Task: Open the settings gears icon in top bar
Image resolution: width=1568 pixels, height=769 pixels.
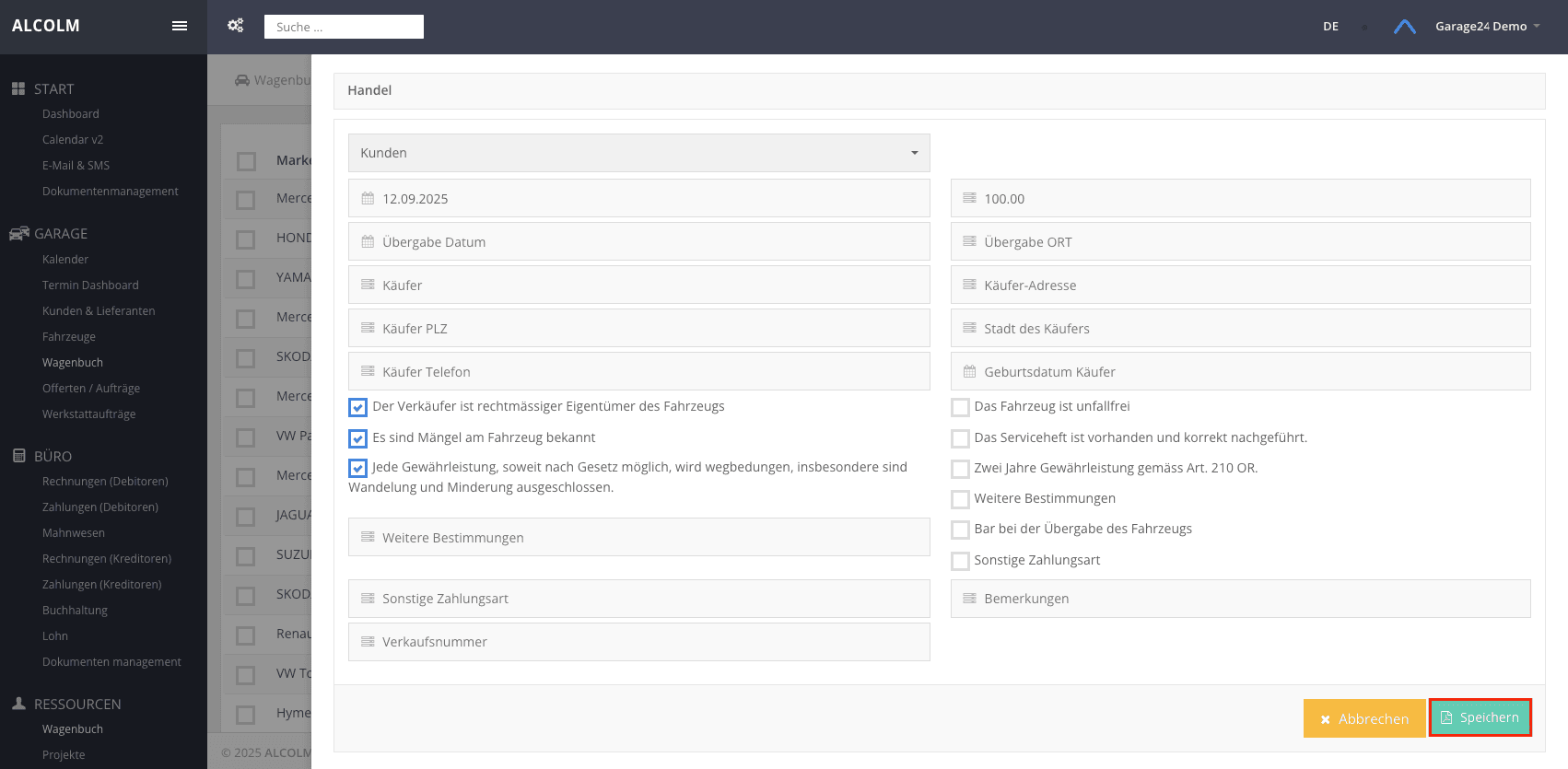Action: (236, 26)
